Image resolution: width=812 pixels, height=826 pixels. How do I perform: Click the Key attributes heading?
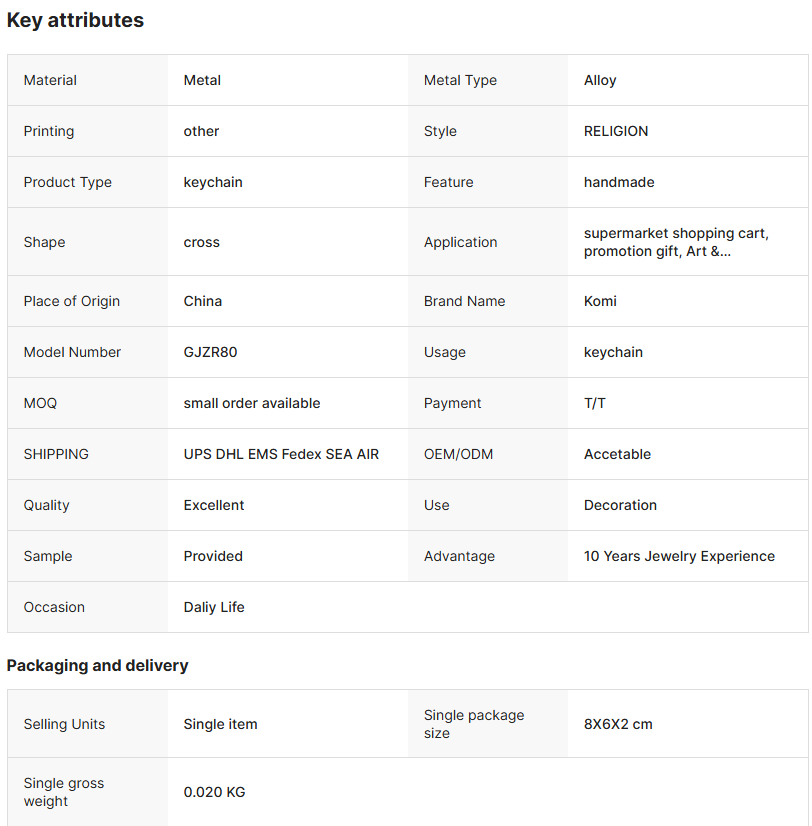pos(75,20)
